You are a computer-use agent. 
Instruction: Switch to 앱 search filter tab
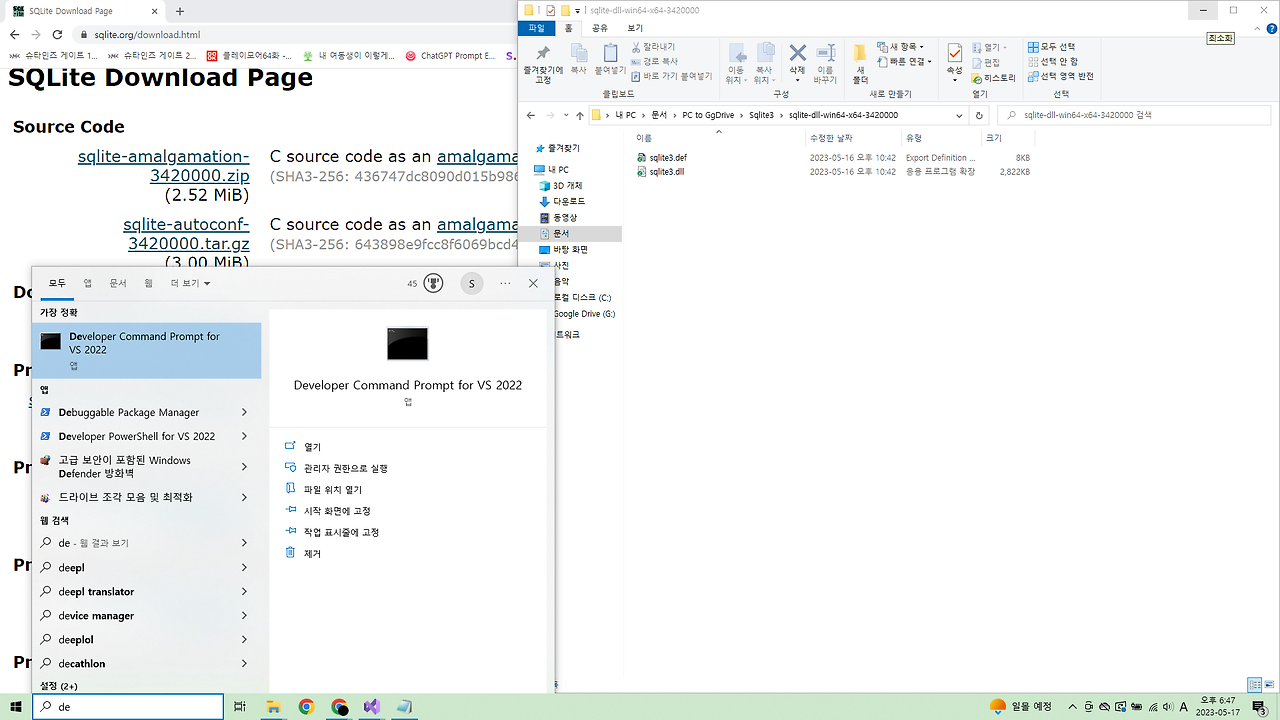(87, 283)
